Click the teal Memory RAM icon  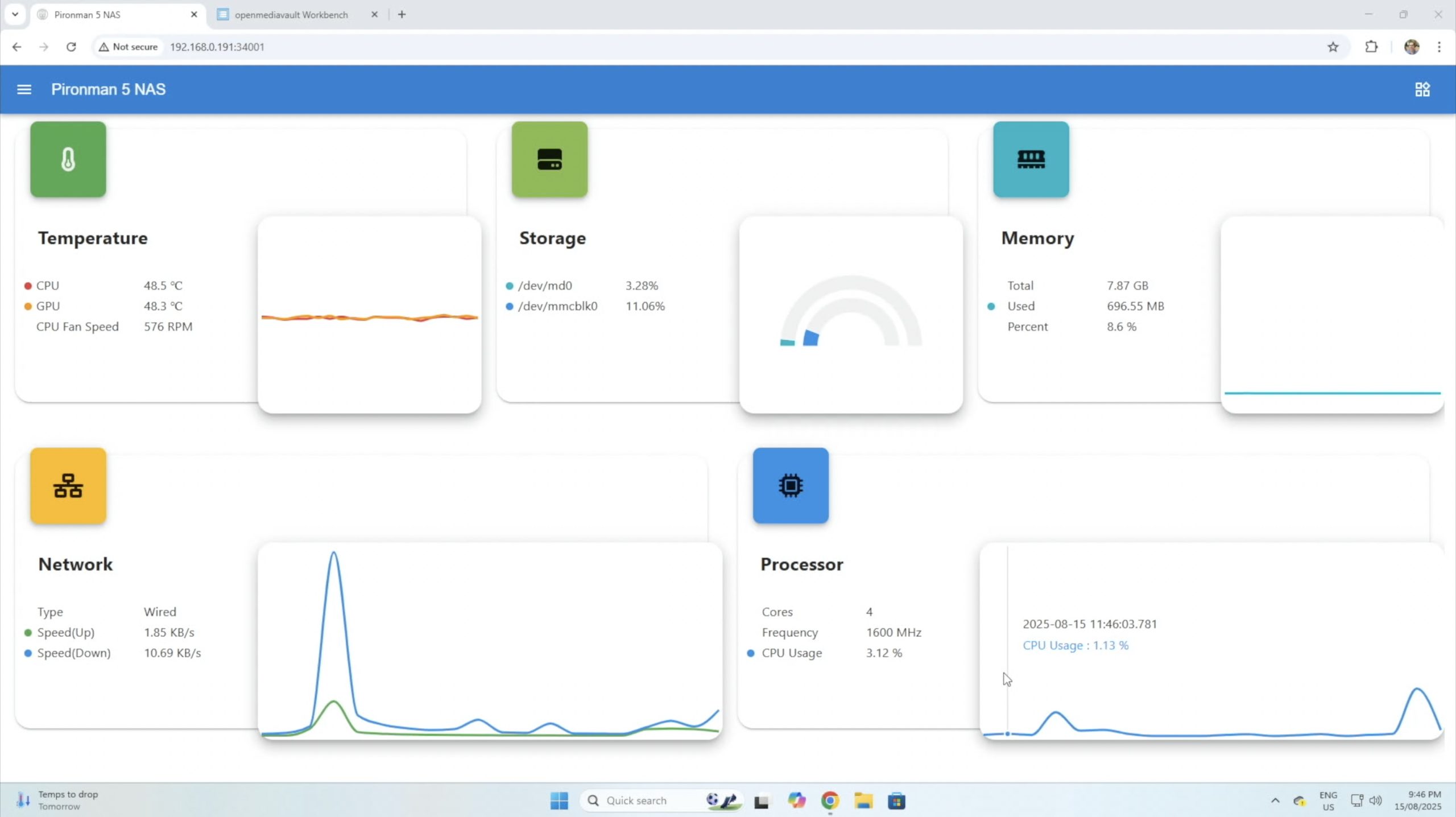pyautogui.click(x=1031, y=159)
